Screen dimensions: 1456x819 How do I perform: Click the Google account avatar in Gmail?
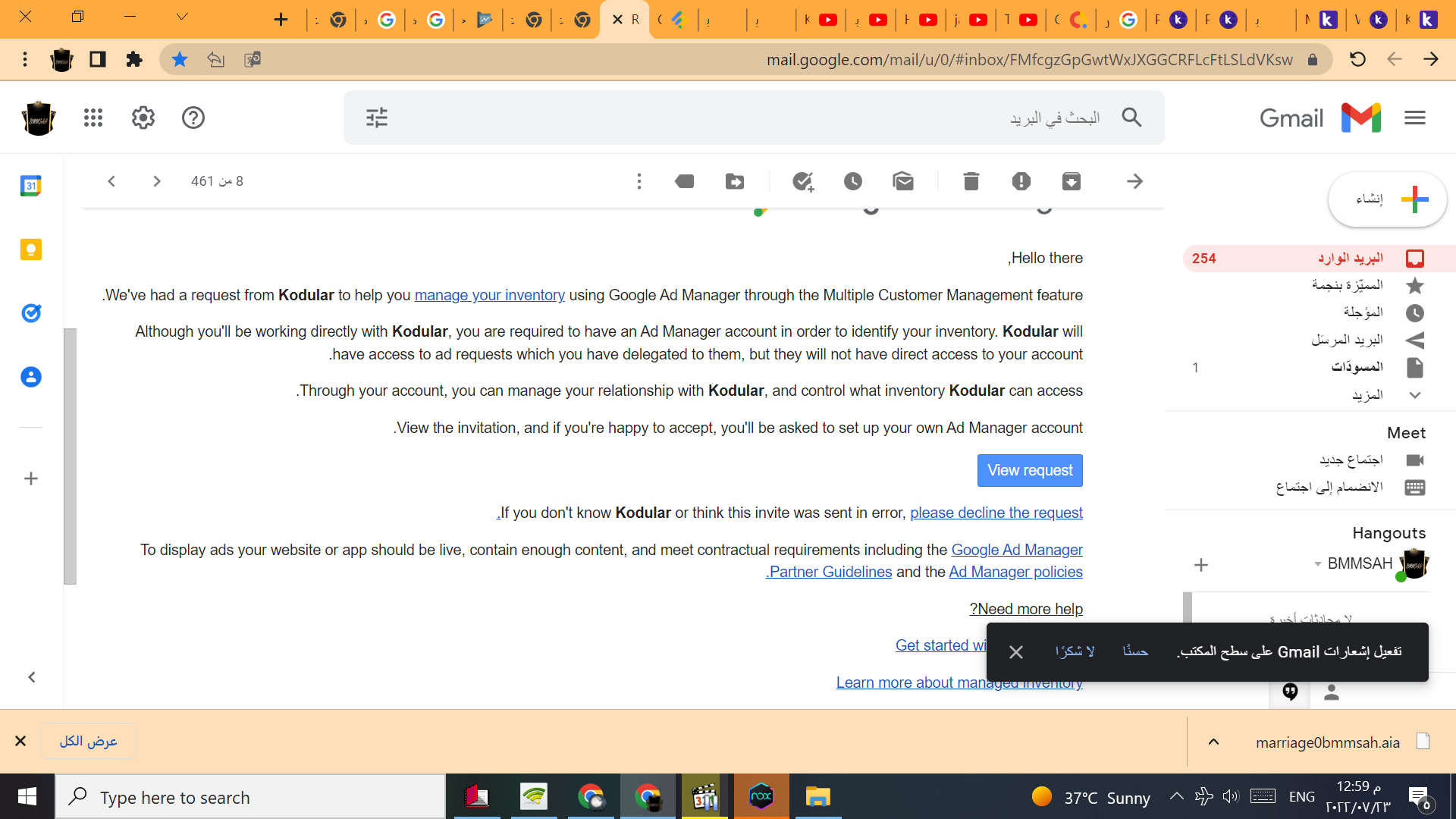(39, 118)
